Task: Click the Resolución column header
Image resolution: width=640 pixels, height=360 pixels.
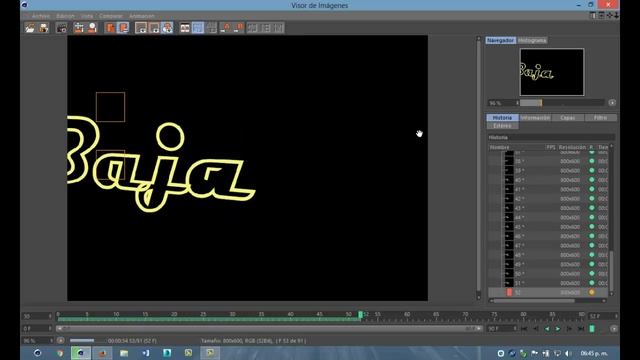Action: [x=572, y=147]
